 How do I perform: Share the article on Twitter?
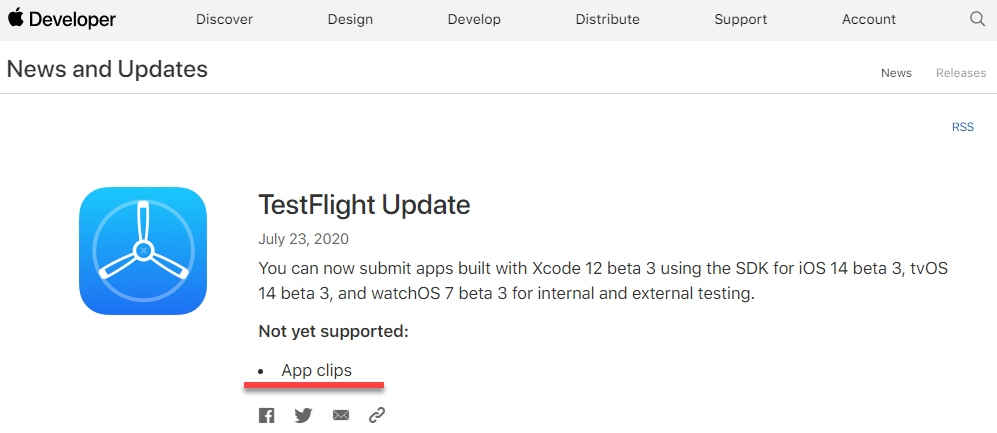click(x=303, y=415)
